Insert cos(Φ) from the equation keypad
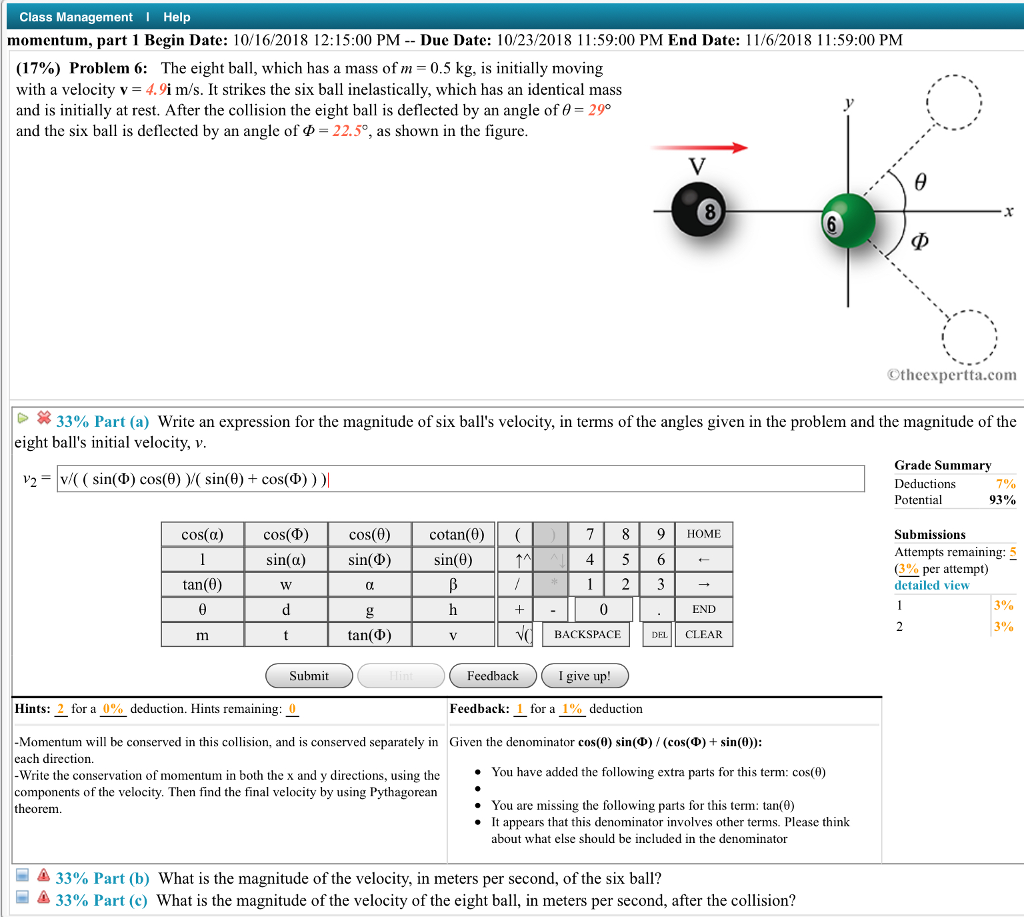This screenshot has width=1024, height=917. (287, 534)
